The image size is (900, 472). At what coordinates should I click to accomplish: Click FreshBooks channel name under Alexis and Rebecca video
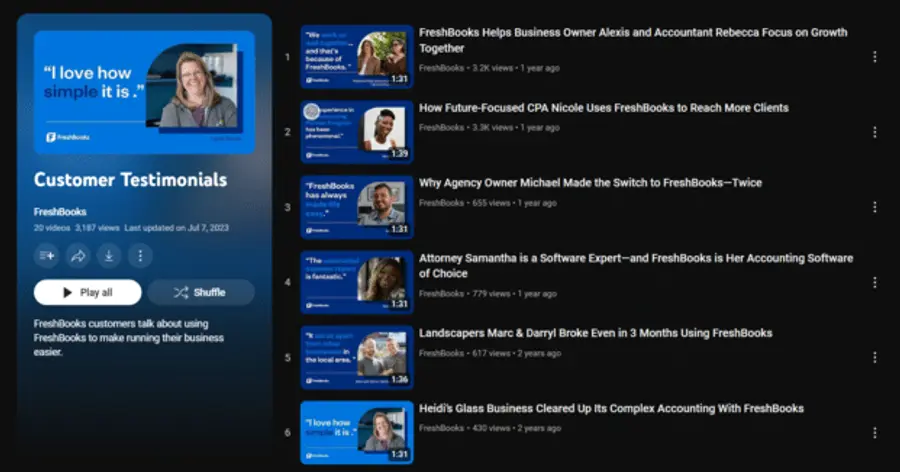[441, 68]
